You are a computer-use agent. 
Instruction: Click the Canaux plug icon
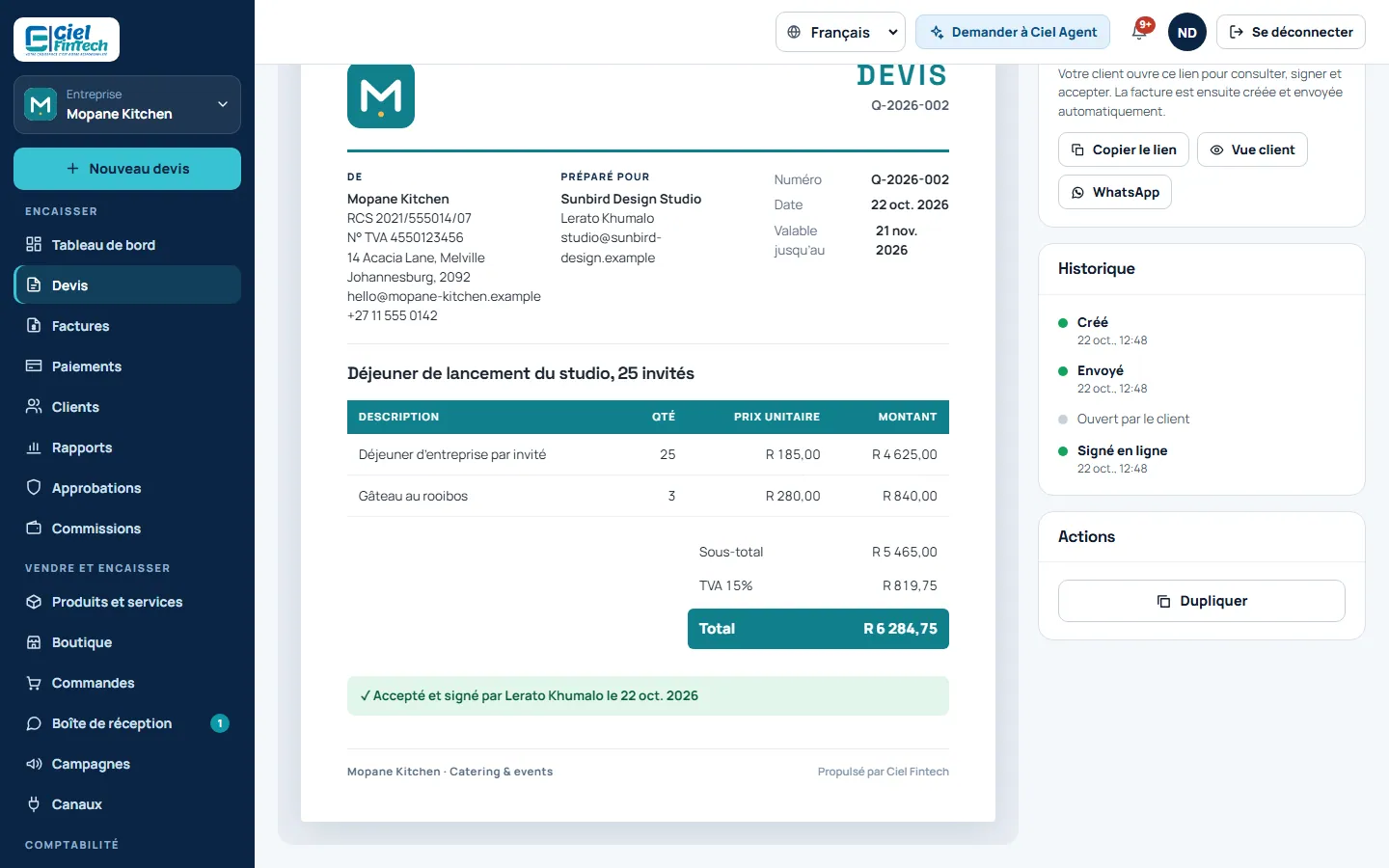pyautogui.click(x=34, y=803)
